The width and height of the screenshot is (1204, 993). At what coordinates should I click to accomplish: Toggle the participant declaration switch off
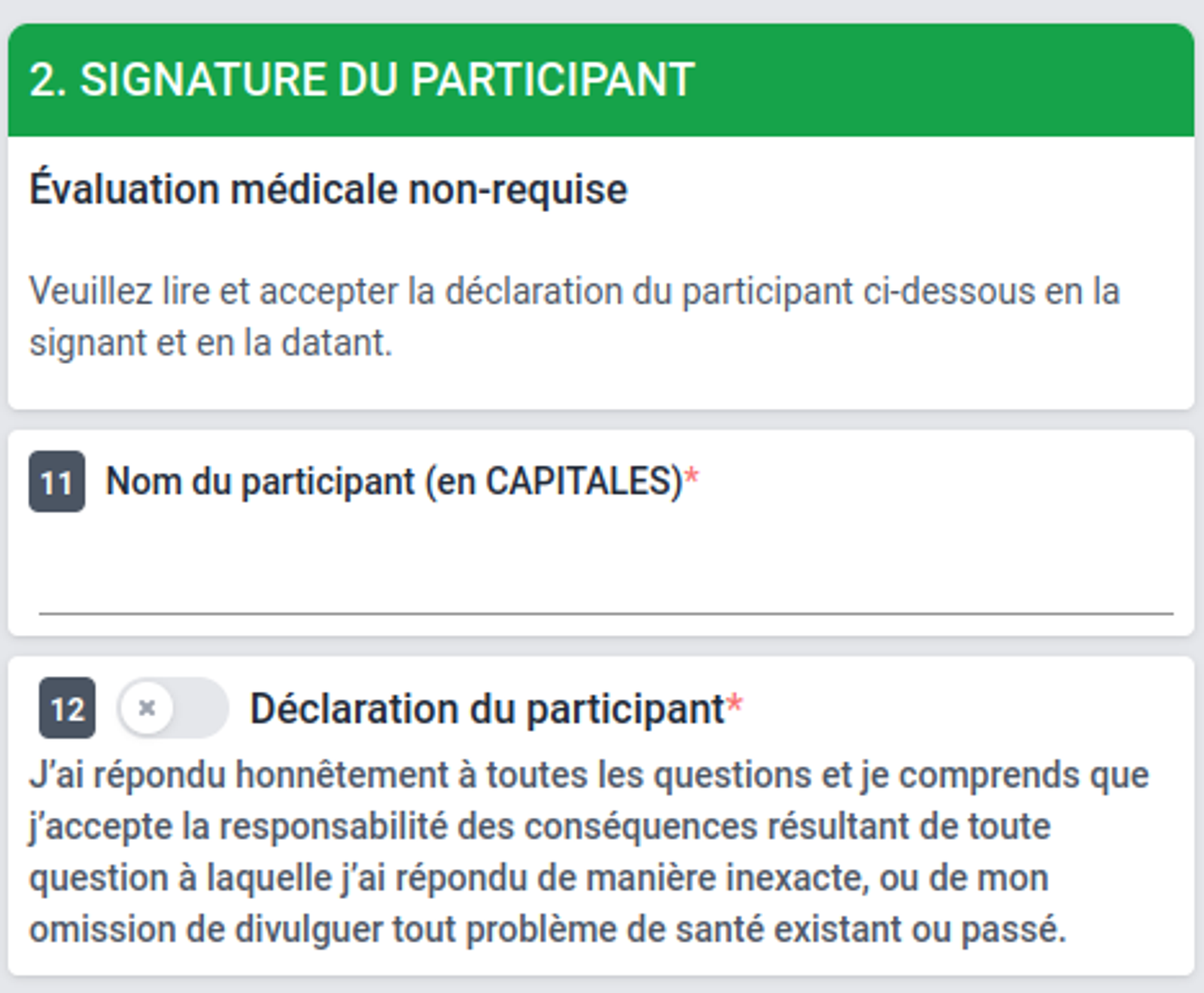[172, 707]
